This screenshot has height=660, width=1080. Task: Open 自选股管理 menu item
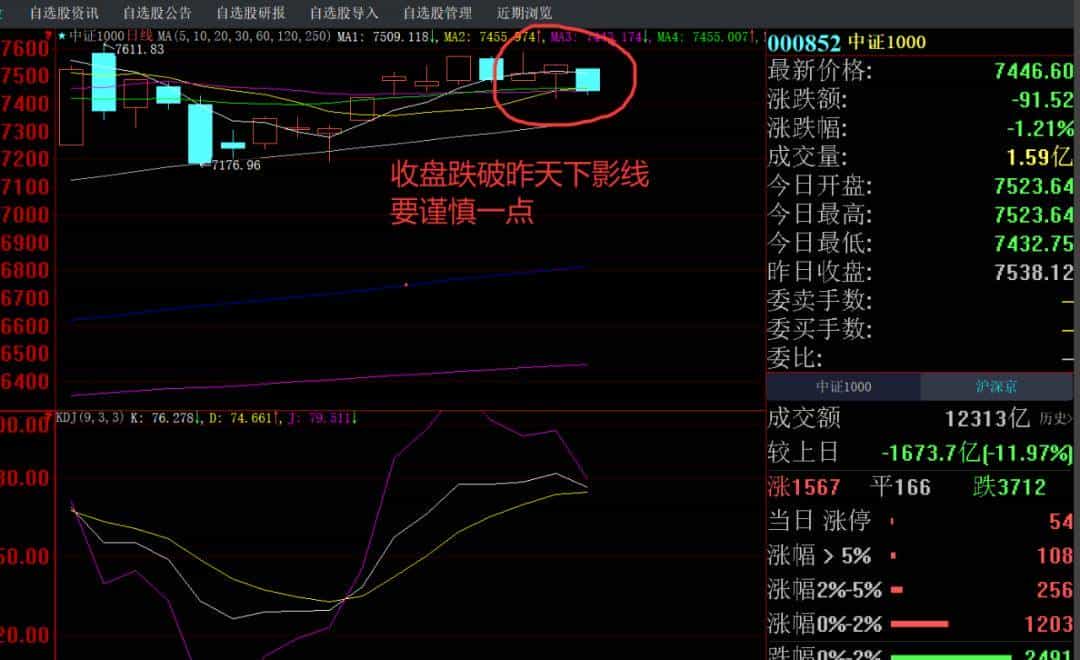pos(437,13)
